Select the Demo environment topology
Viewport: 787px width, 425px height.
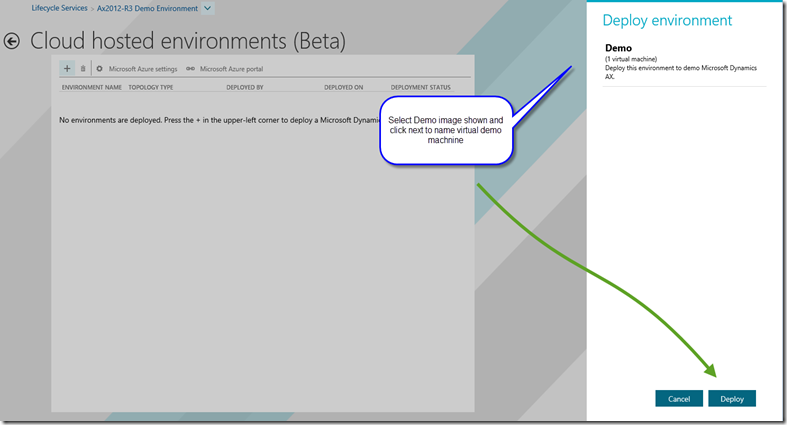tap(684, 62)
